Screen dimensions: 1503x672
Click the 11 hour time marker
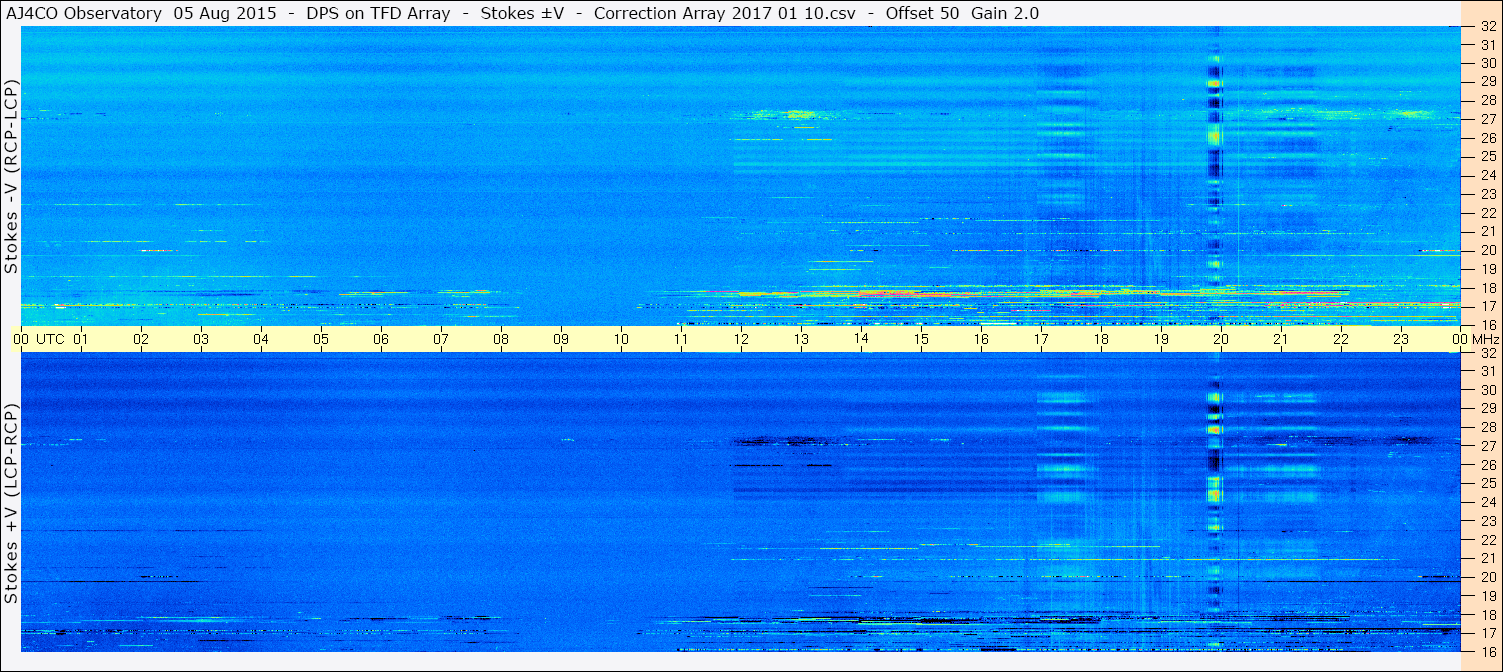[x=681, y=339]
